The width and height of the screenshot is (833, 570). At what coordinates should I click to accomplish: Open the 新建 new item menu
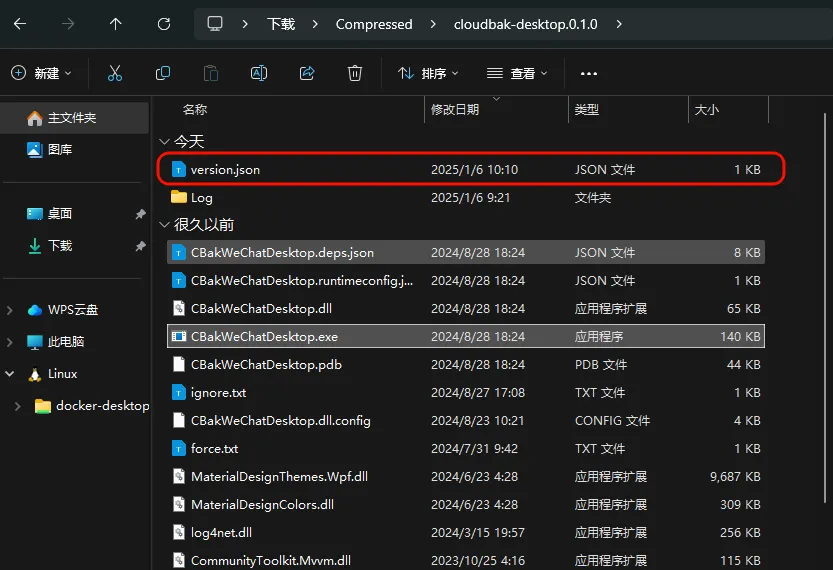pyautogui.click(x=41, y=73)
